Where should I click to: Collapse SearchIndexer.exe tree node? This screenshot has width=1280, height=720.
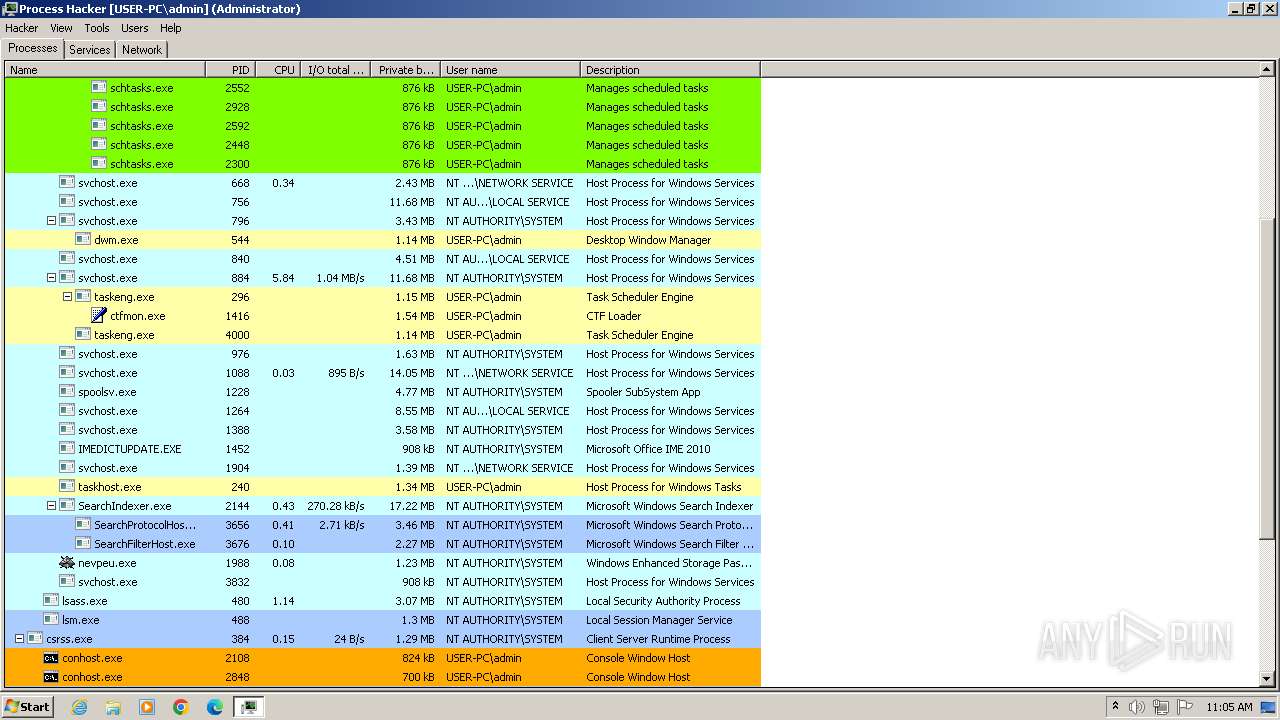tap(51, 506)
